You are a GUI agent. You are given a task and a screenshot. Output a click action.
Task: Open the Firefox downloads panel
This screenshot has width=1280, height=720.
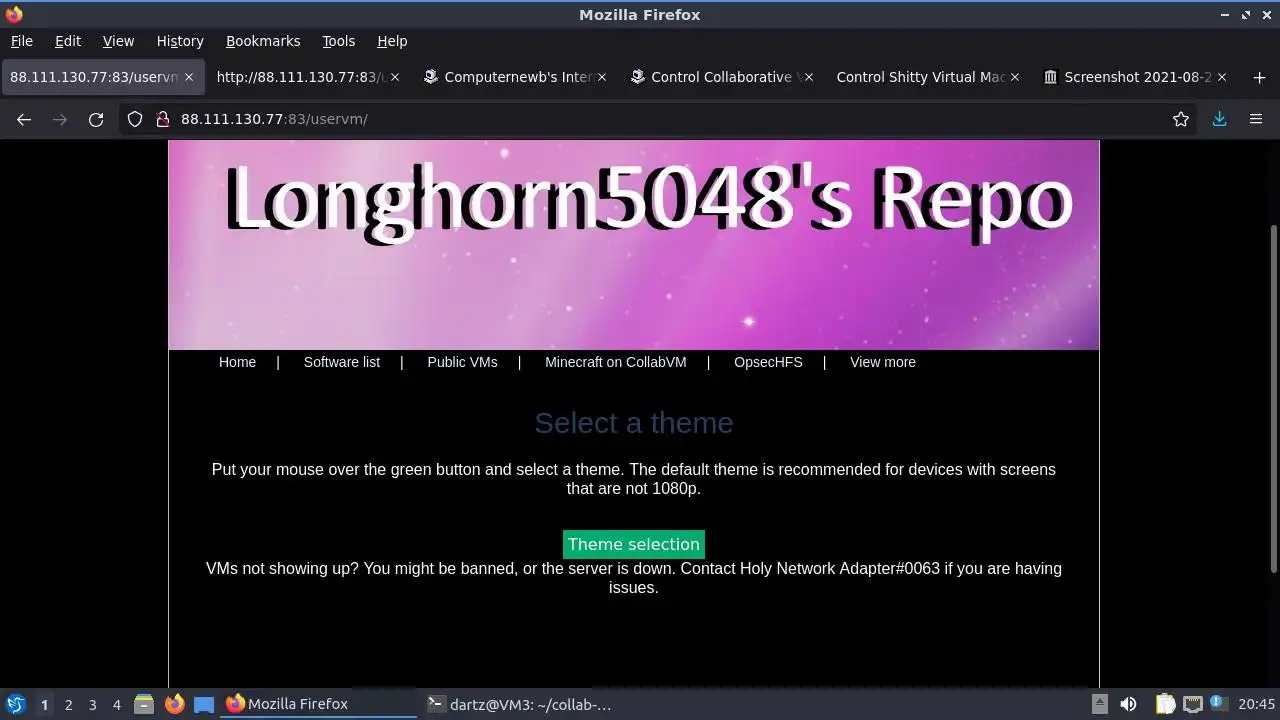(1219, 119)
